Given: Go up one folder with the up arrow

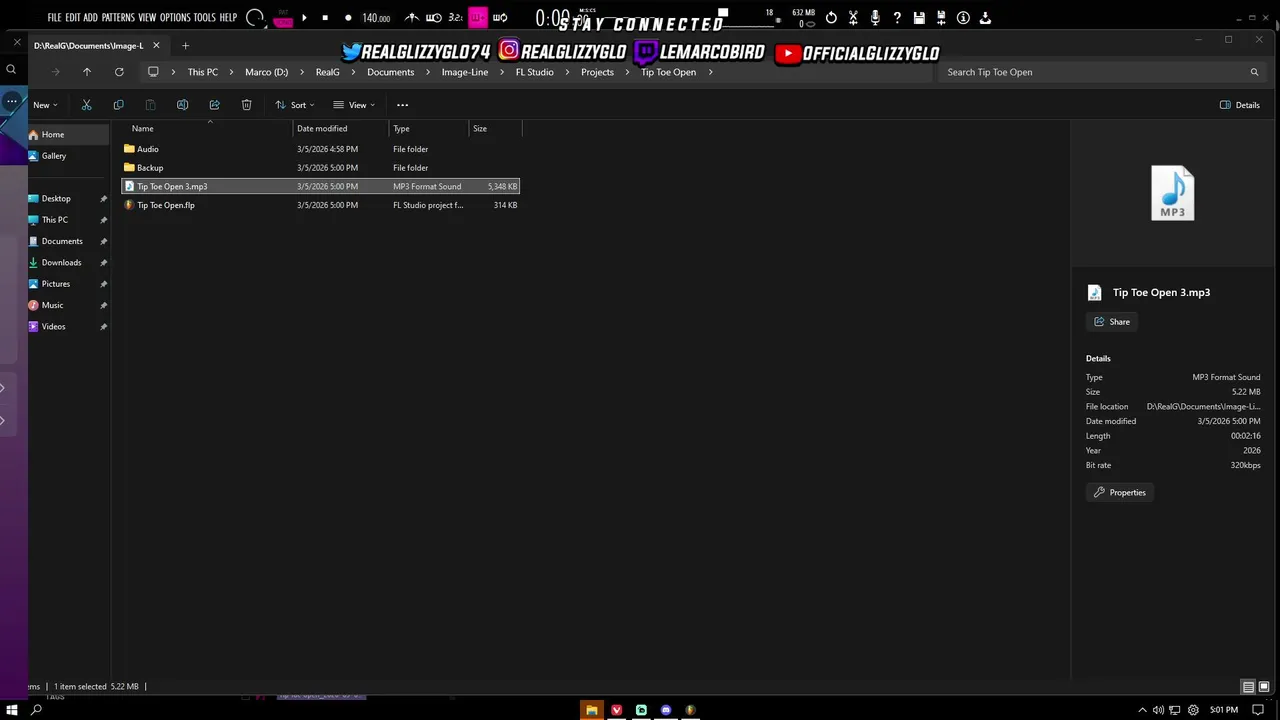Looking at the screenshot, I should [x=87, y=72].
